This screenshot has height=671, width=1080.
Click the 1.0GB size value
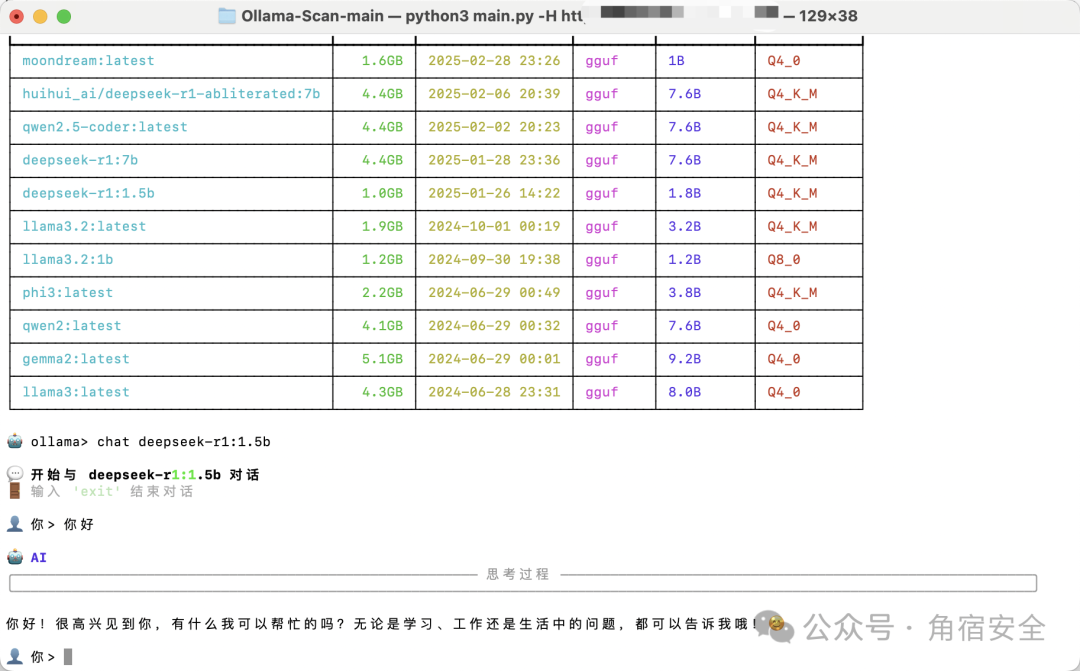point(382,193)
